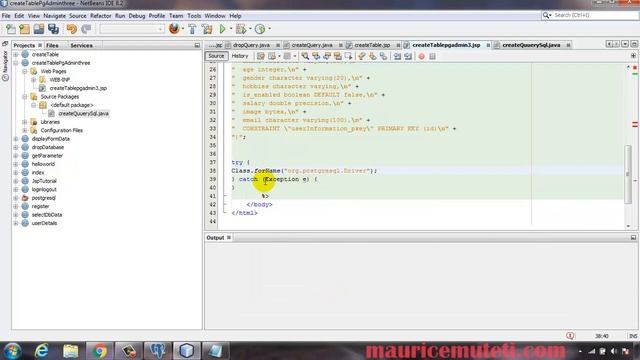Screen dimensions: 640x360
Task: Switch to the Services panel tab
Action: click(x=81, y=45)
